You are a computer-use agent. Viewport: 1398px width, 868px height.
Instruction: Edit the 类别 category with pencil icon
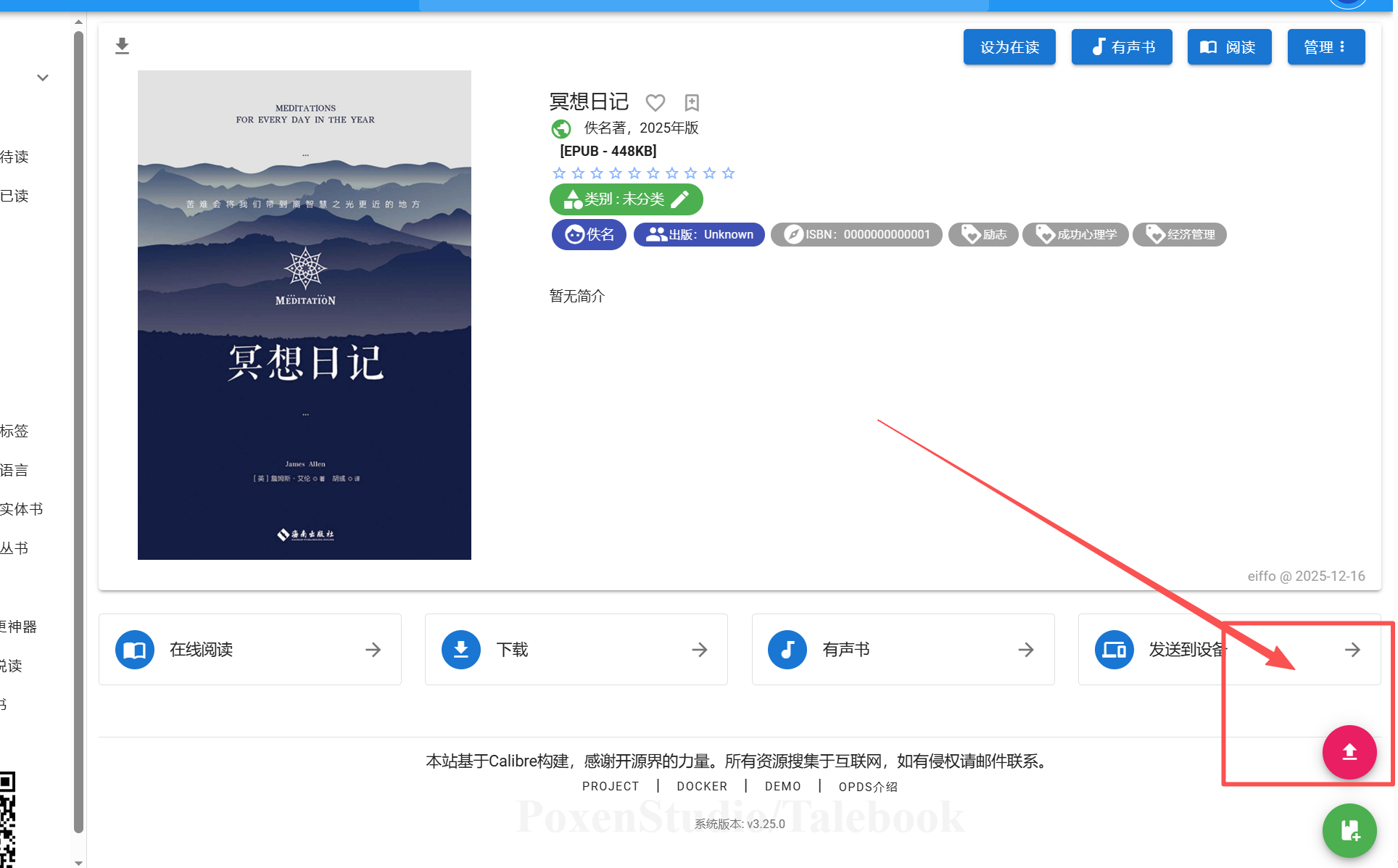pos(680,199)
